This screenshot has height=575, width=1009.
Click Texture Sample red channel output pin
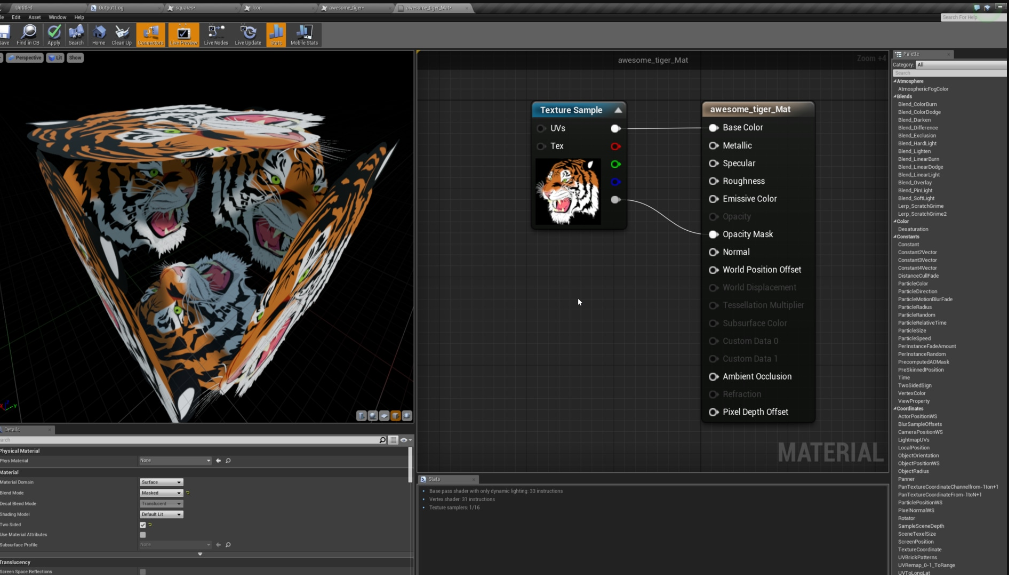615,146
